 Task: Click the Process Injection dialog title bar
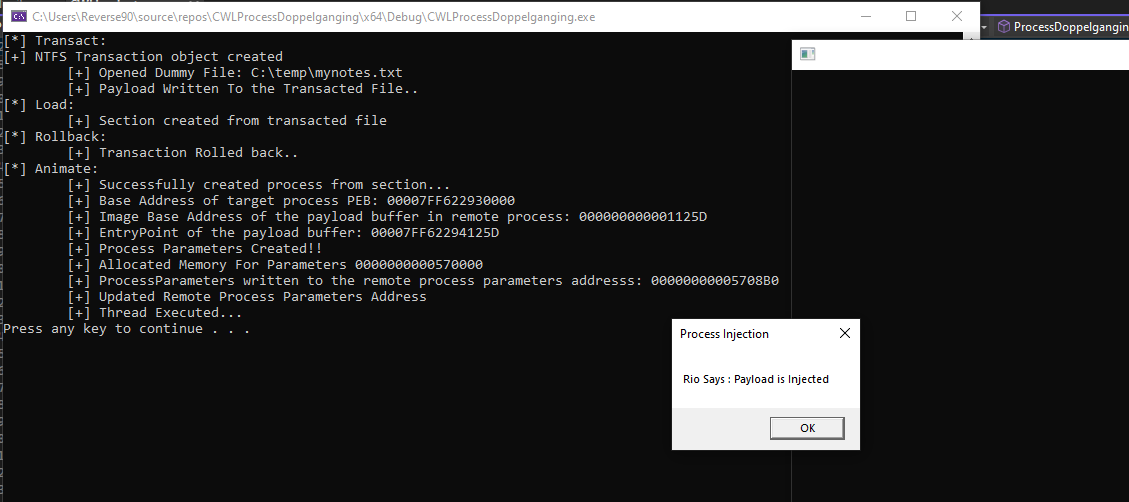pos(740,334)
